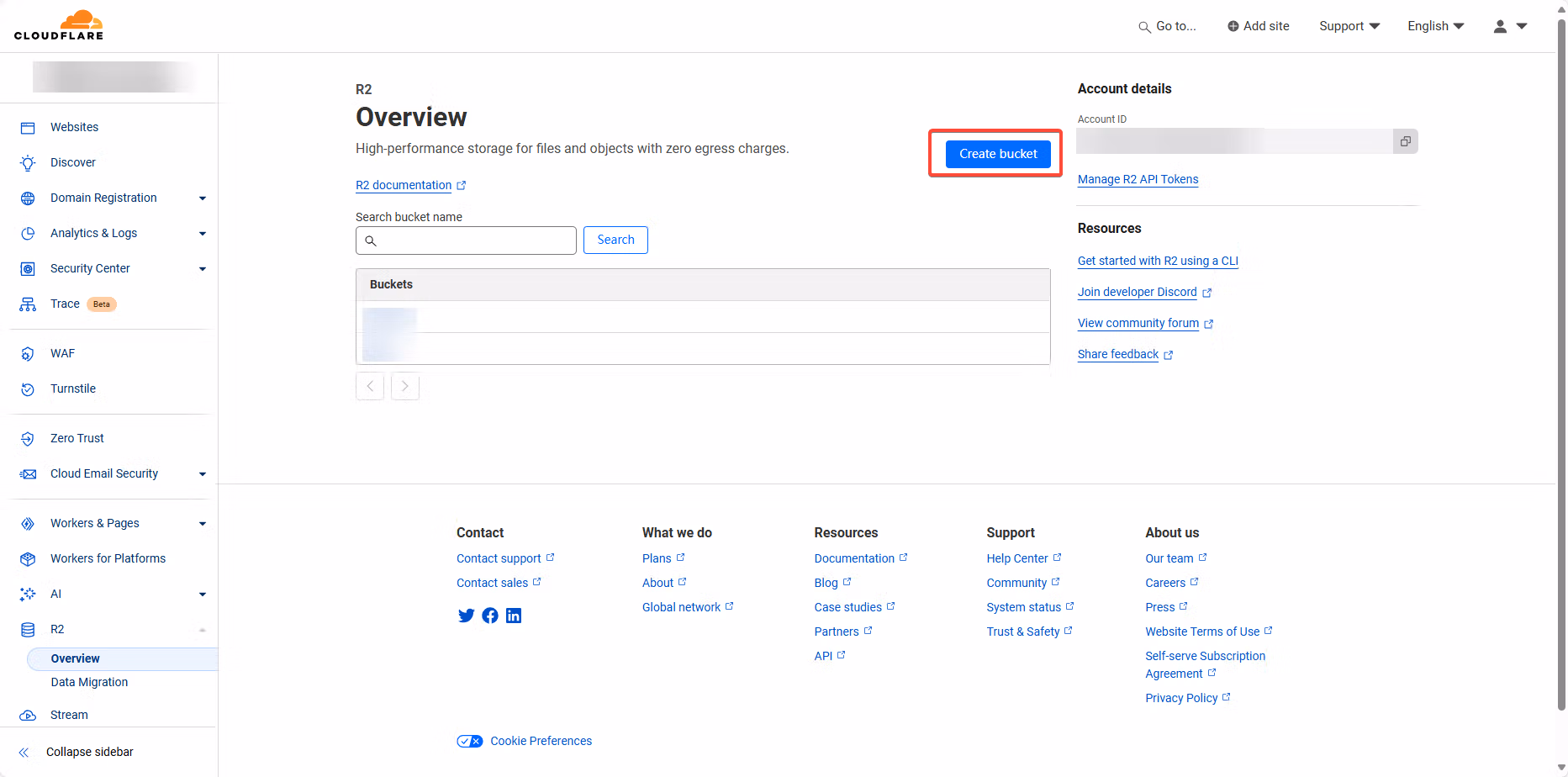Click the Search button for buckets
Image resolution: width=1568 pixels, height=777 pixels.
[615, 240]
